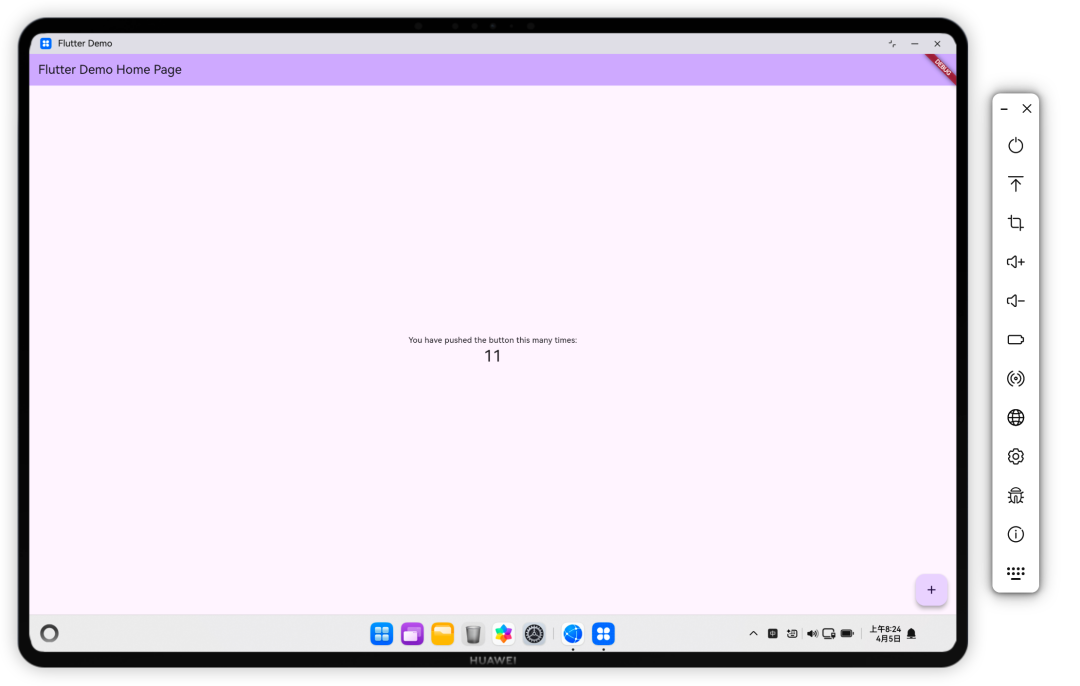Click the globe network icon in emulator toolbar

[1015, 418]
